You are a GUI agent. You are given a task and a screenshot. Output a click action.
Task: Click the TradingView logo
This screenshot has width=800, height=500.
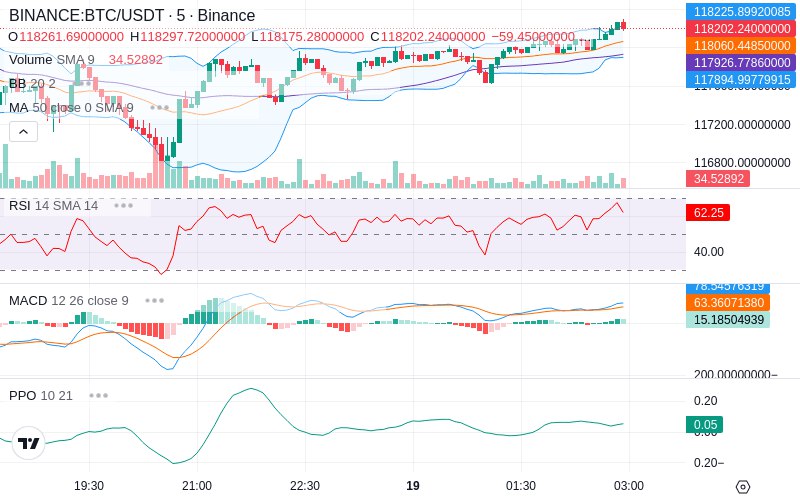point(29,443)
